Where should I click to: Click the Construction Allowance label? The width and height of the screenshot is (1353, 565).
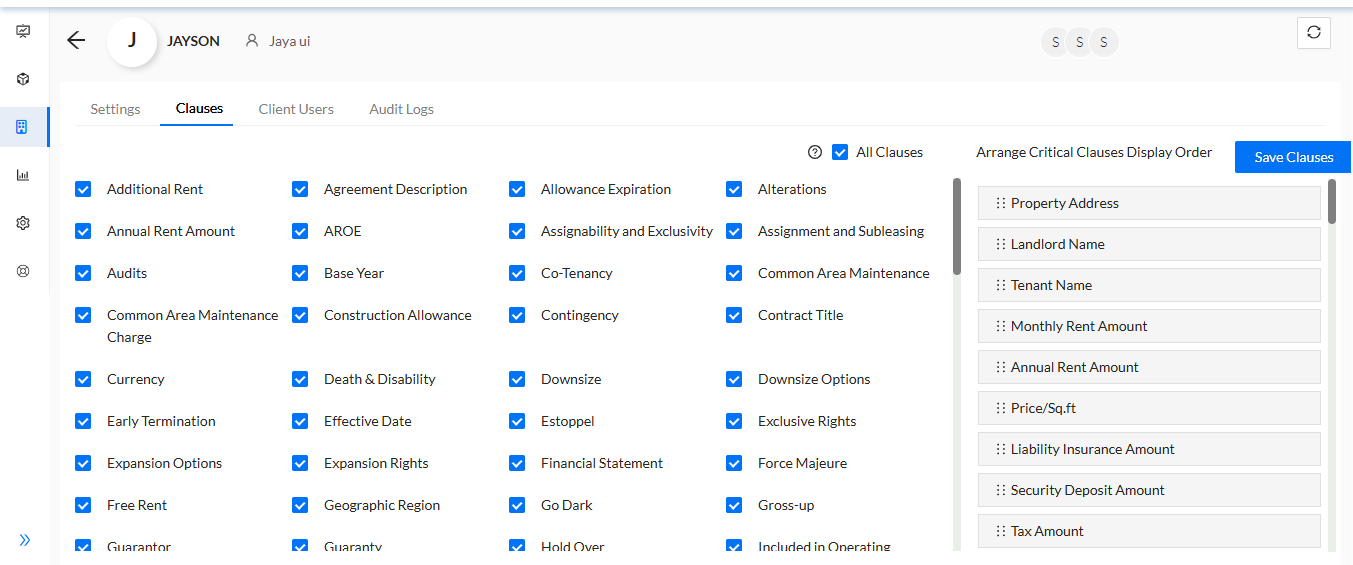click(398, 315)
